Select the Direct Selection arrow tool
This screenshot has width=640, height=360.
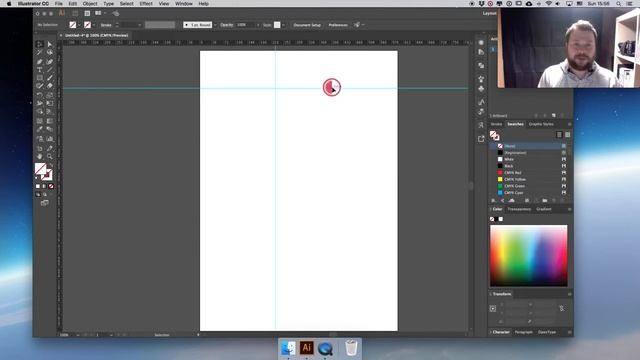pyautogui.click(x=50, y=44)
